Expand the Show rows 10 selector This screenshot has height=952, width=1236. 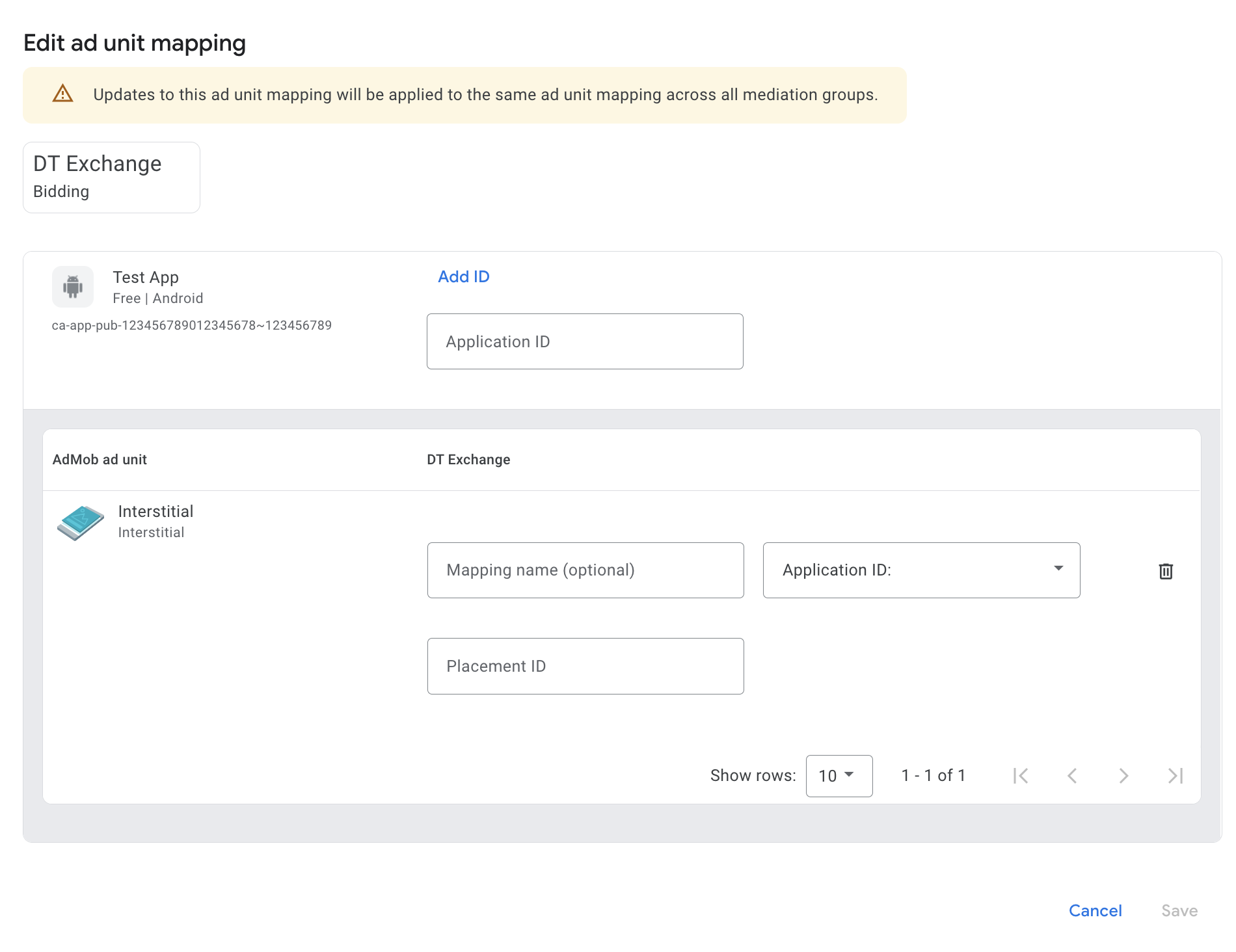[x=839, y=776]
